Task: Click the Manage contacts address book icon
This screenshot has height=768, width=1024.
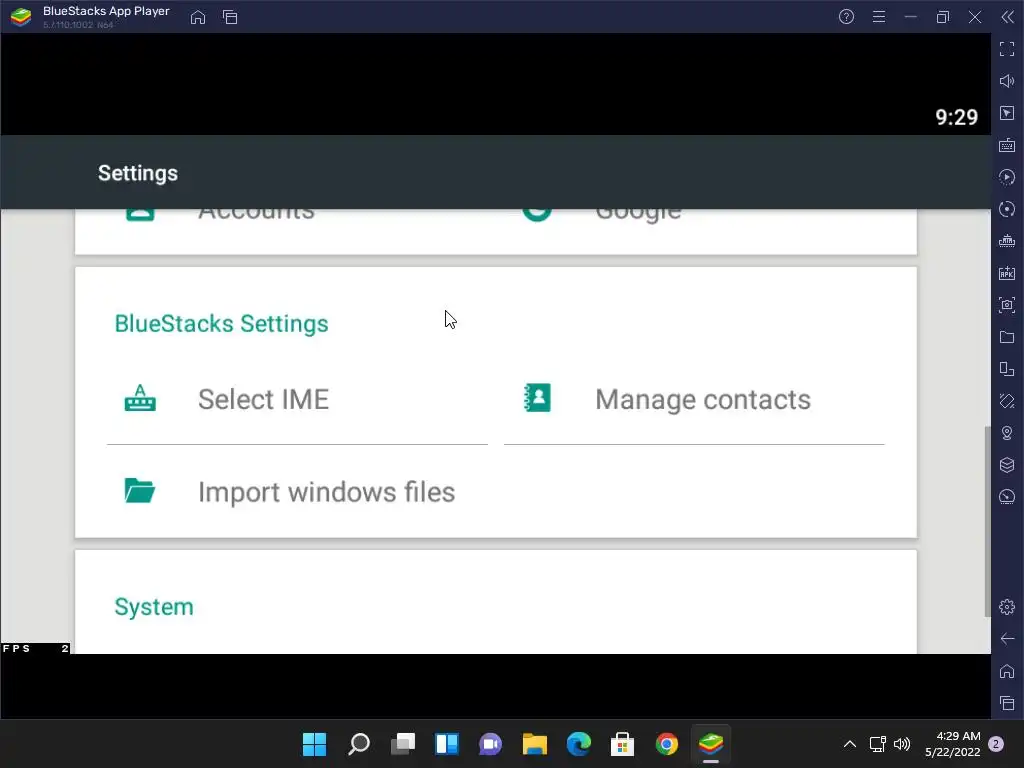Action: [537, 398]
